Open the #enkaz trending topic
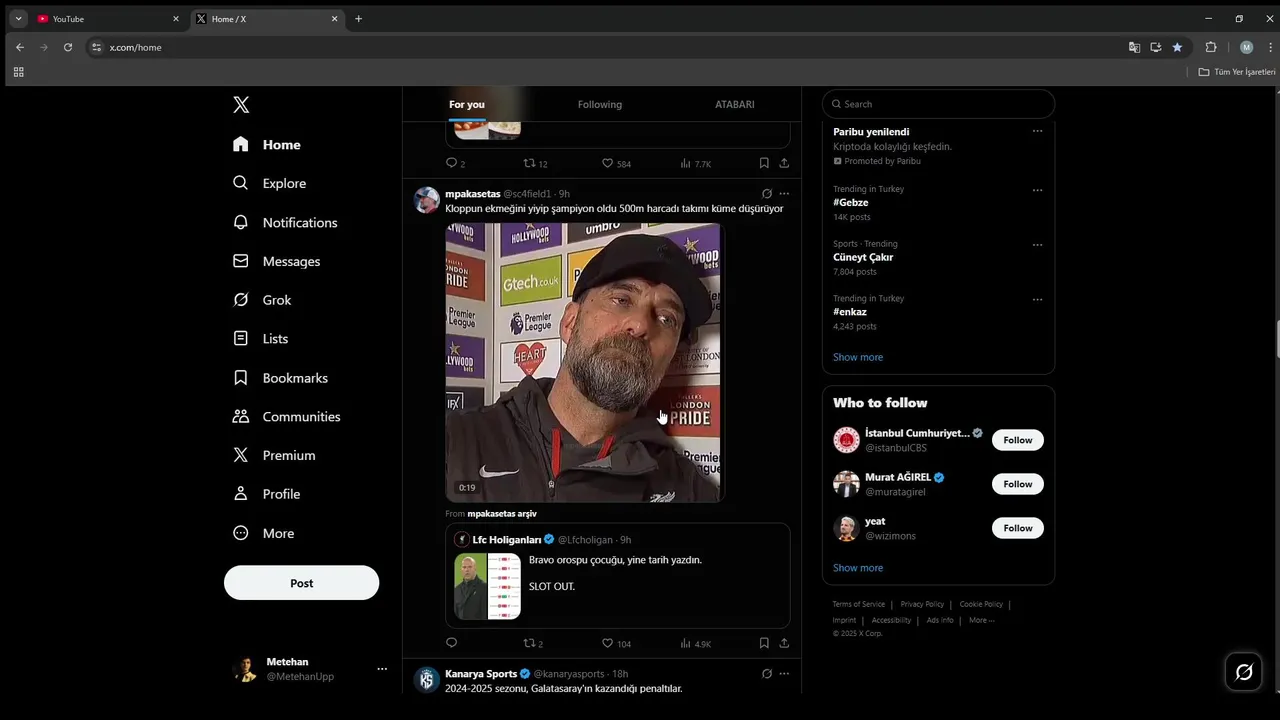This screenshot has width=1280, height=720. pos(850,312)
